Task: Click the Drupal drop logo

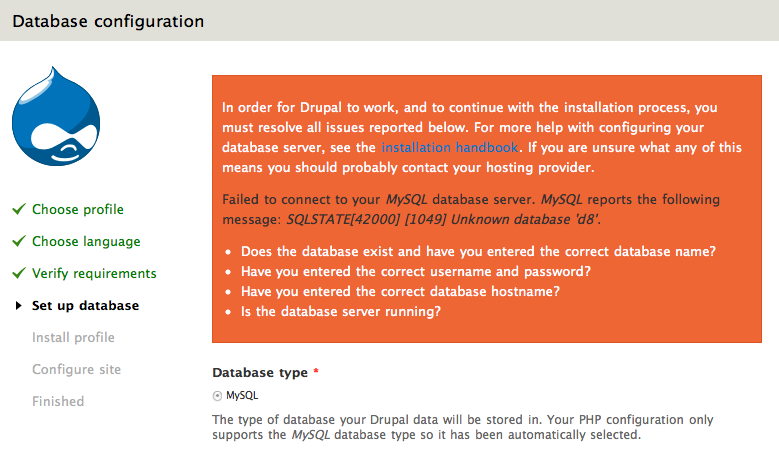Action: coord(56,116)
